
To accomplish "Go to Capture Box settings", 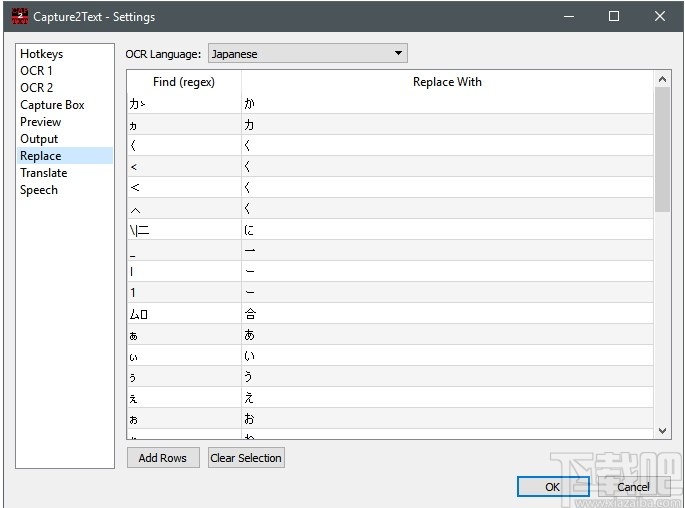I will 52,105.
